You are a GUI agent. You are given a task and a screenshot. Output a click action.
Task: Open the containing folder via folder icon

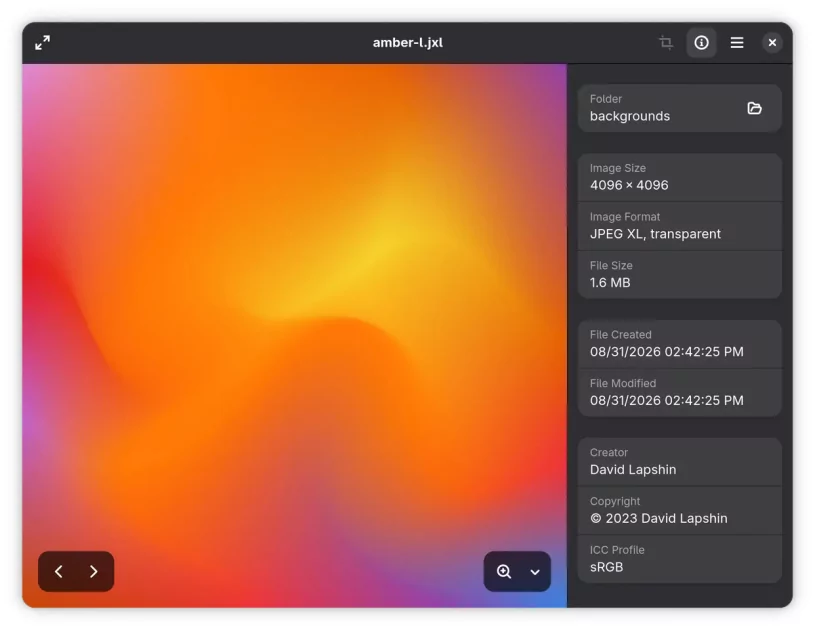[x=754, y=108]
